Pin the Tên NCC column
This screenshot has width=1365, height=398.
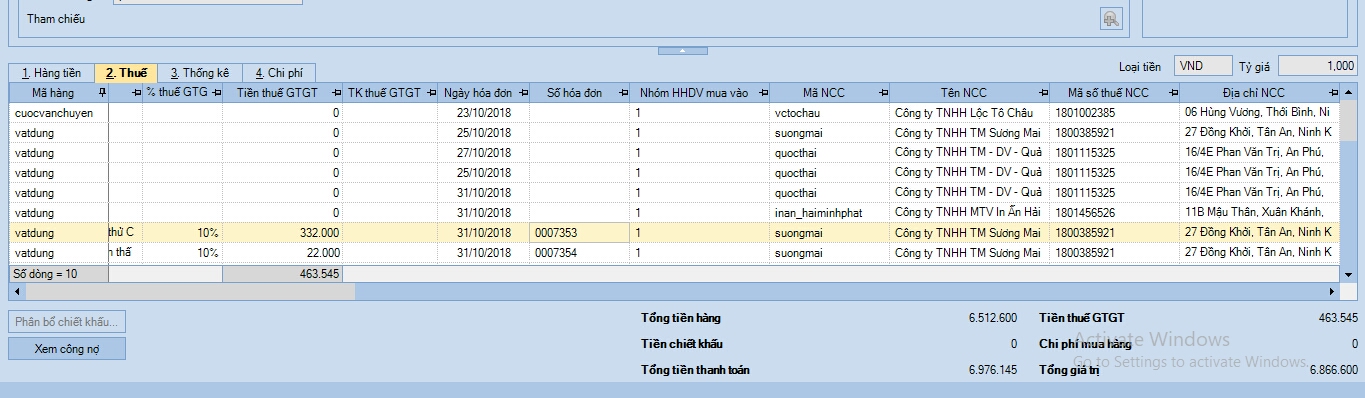click(1042, 93)
